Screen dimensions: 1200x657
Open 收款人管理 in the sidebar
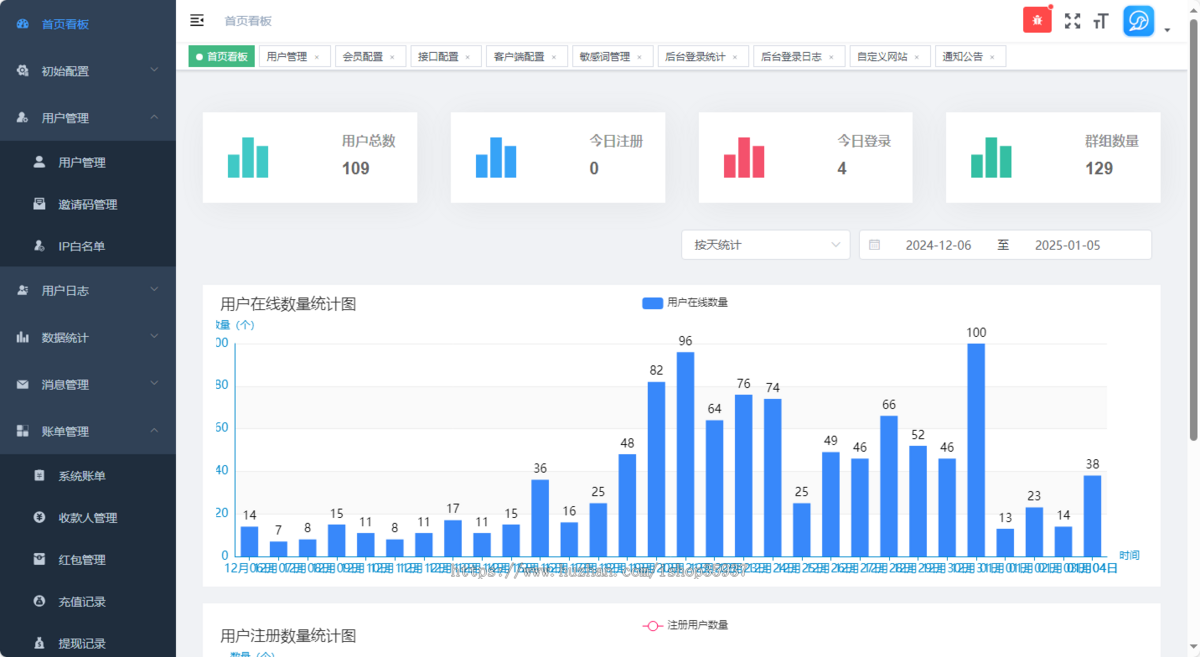click(88, 518)
